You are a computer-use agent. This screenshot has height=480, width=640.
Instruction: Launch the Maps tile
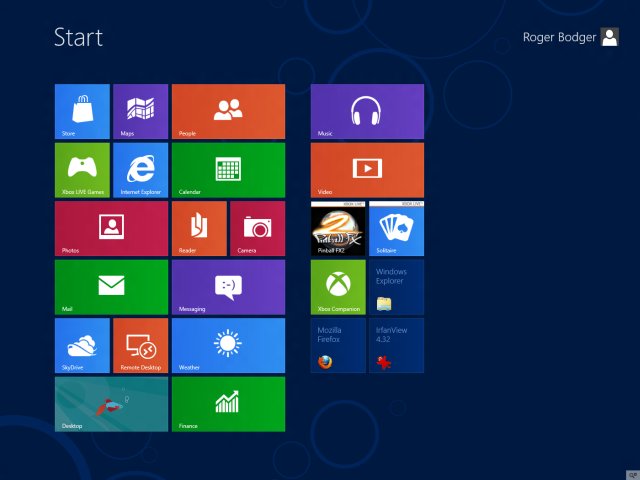(140, 111)
